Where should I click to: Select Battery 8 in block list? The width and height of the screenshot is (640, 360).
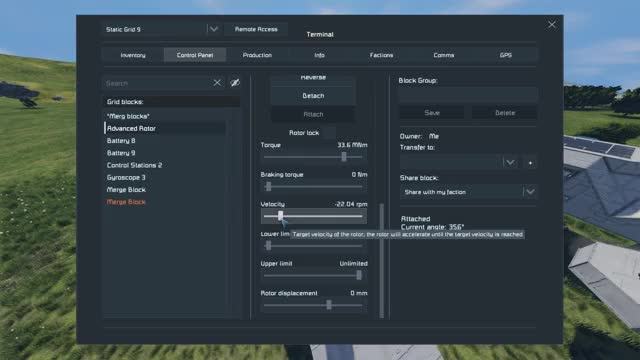tap(121, 140)
